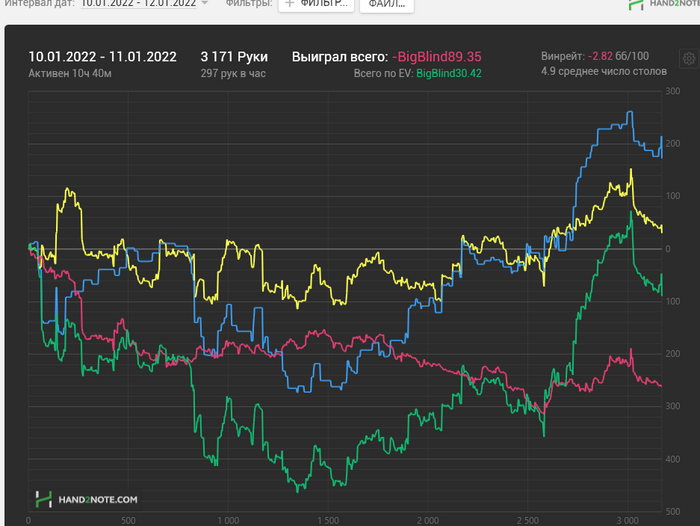Select the 'Активен 10ч 40м' active time text
This screenshot has width=700, height=526.
pyautogui.click(x=70, y=73)
